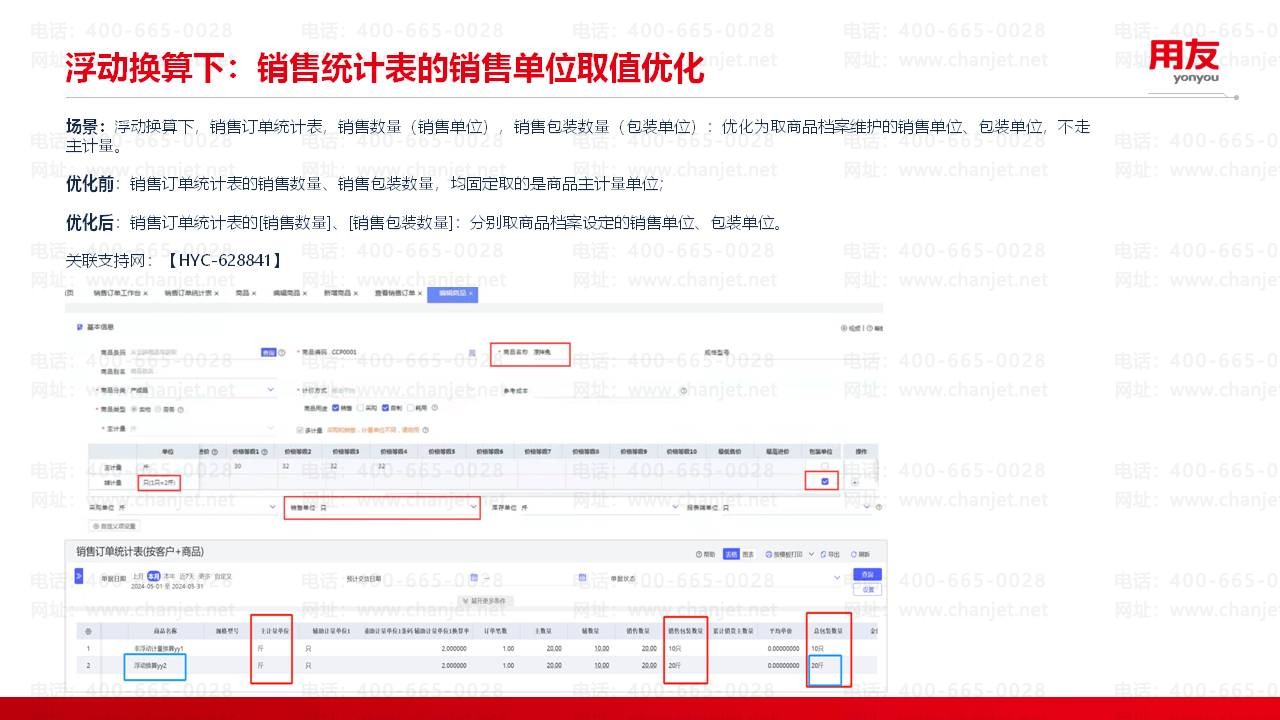Expand the 按模板打印 dropdown arrow
The image size is (1280, 720).
(x=811, y=554)
